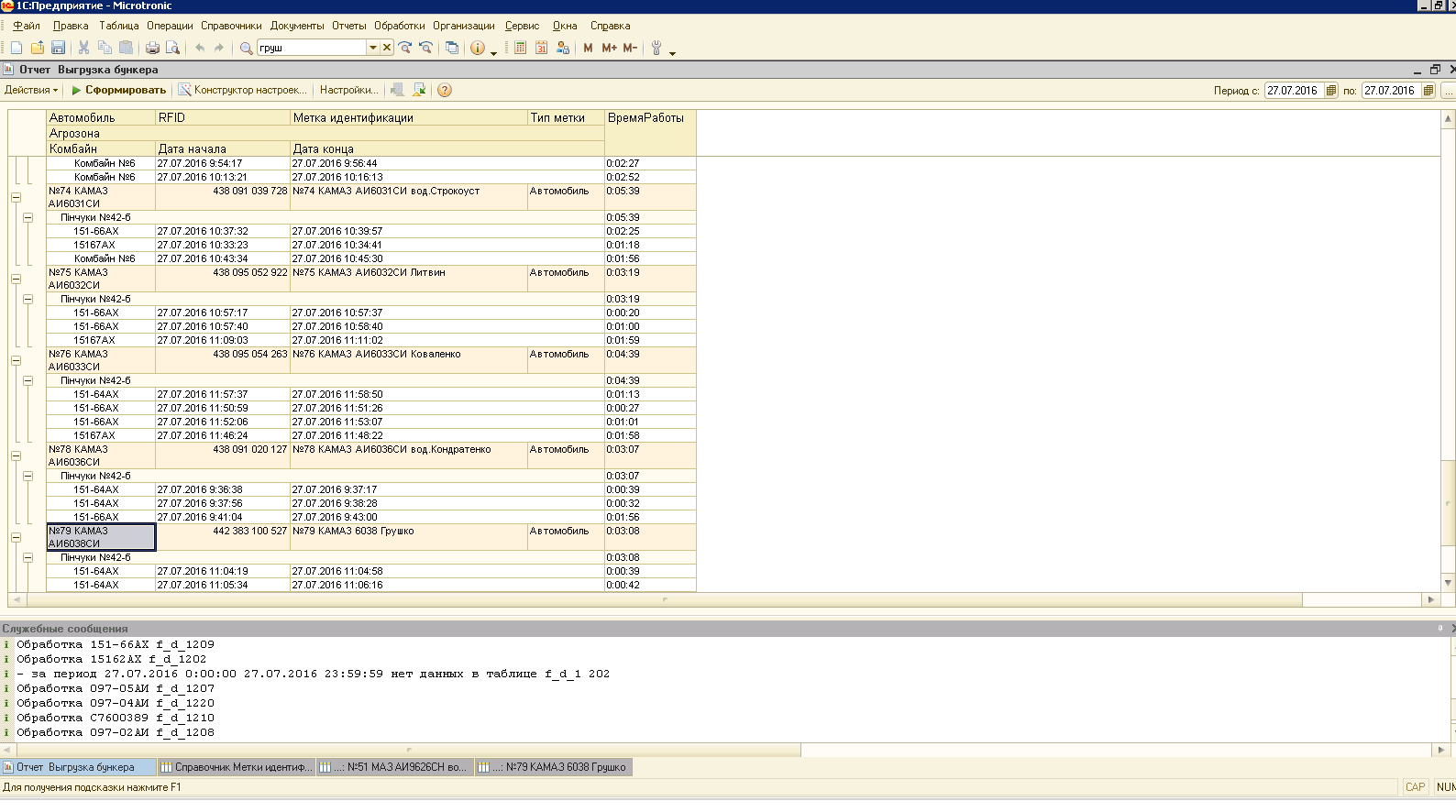Click the M+ memory button
1456x812 pixels.
(609, 48)
